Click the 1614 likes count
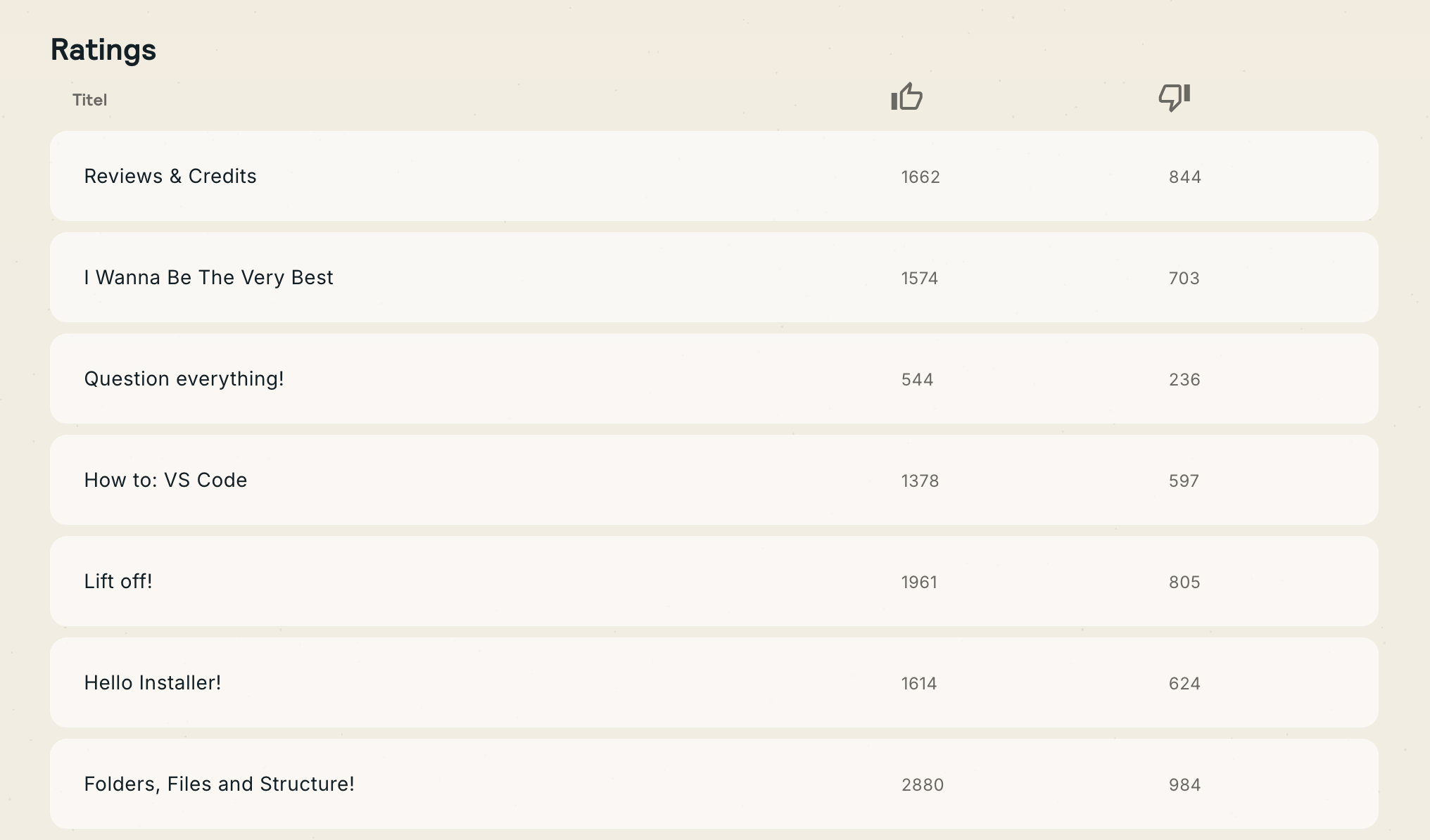The width and height of the screenshot is (1430, 840). [919, 683]
